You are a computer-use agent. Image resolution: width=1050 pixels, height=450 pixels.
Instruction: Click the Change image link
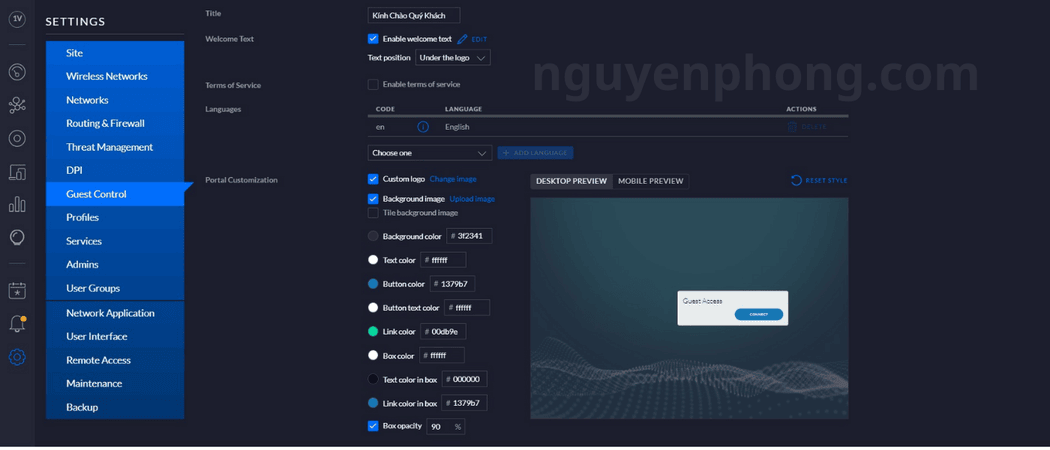tap(453, 179)
